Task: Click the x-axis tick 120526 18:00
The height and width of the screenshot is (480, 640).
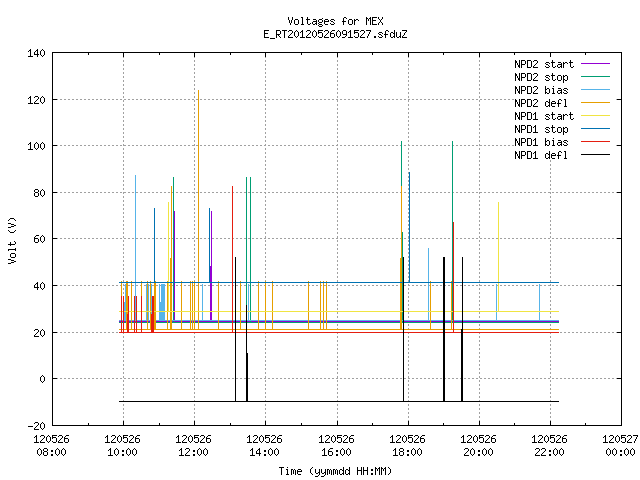Action: pyautogui.click(x=407, y=446)
